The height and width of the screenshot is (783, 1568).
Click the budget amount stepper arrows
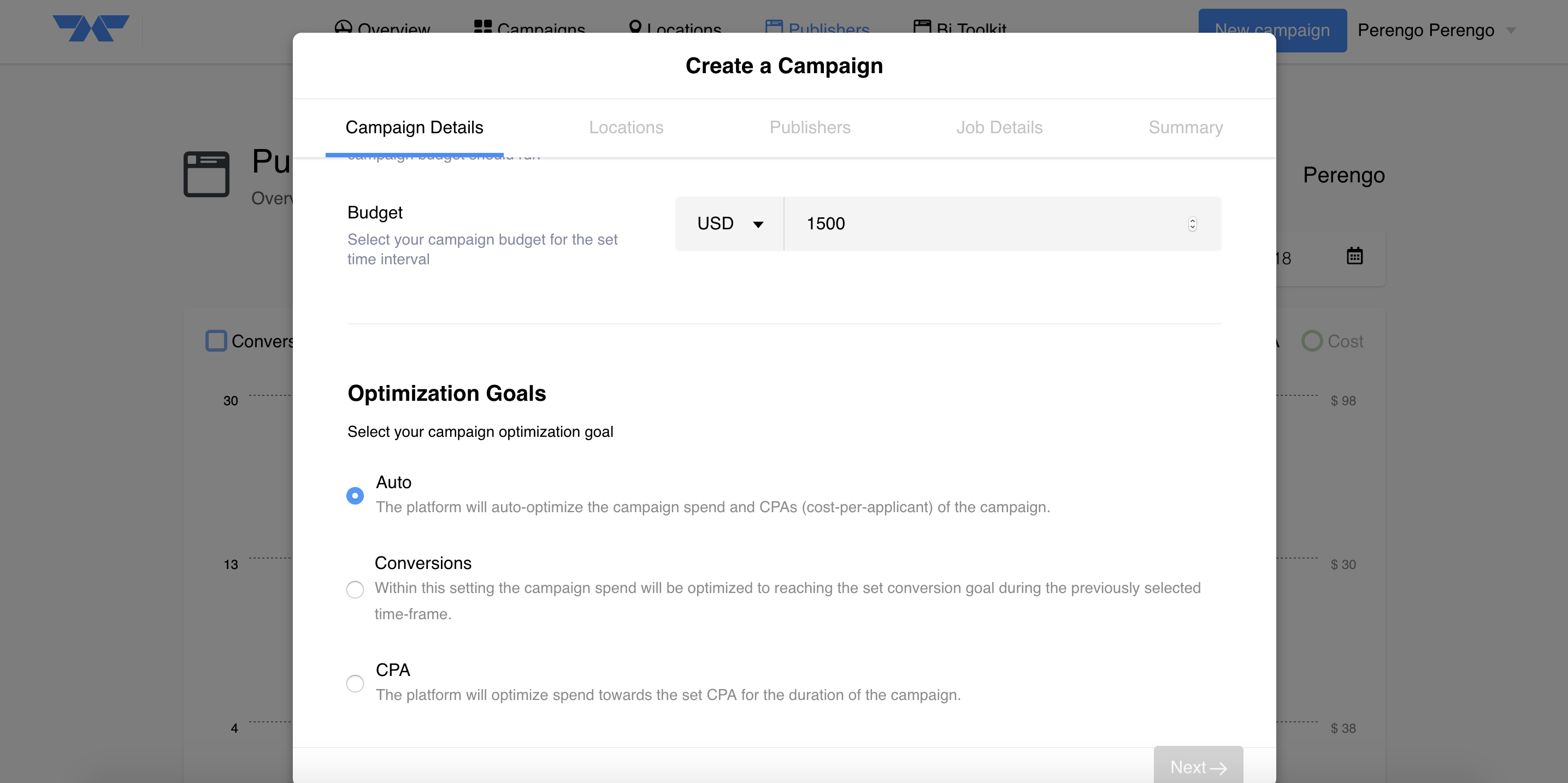[1192, 224]
